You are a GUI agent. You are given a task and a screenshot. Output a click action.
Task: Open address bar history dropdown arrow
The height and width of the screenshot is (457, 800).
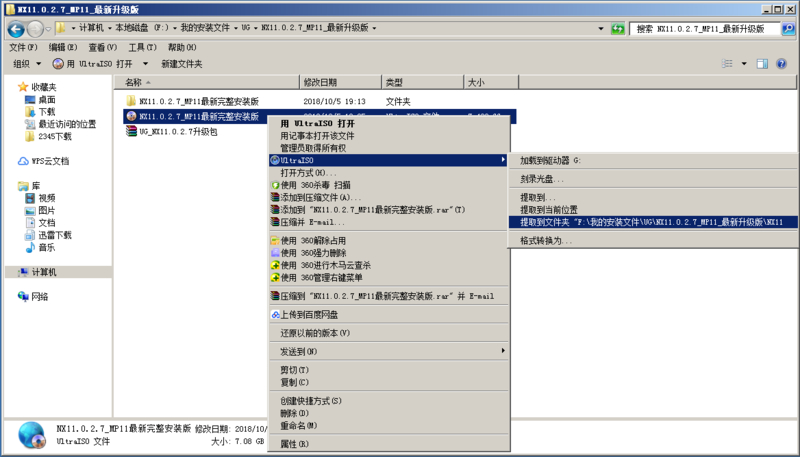601,29
